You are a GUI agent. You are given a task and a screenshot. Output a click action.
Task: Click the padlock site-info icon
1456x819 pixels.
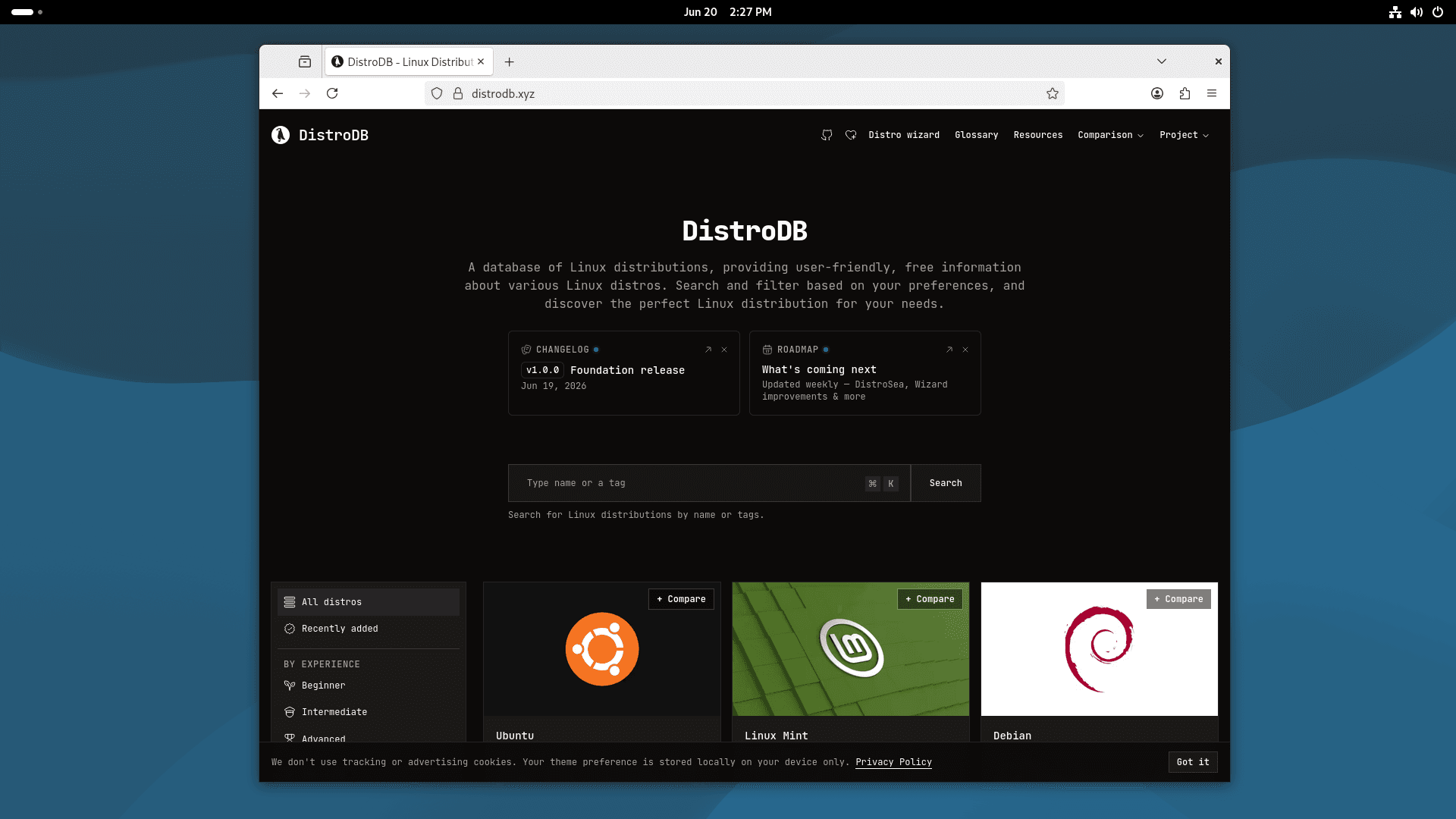coord(458,93)
